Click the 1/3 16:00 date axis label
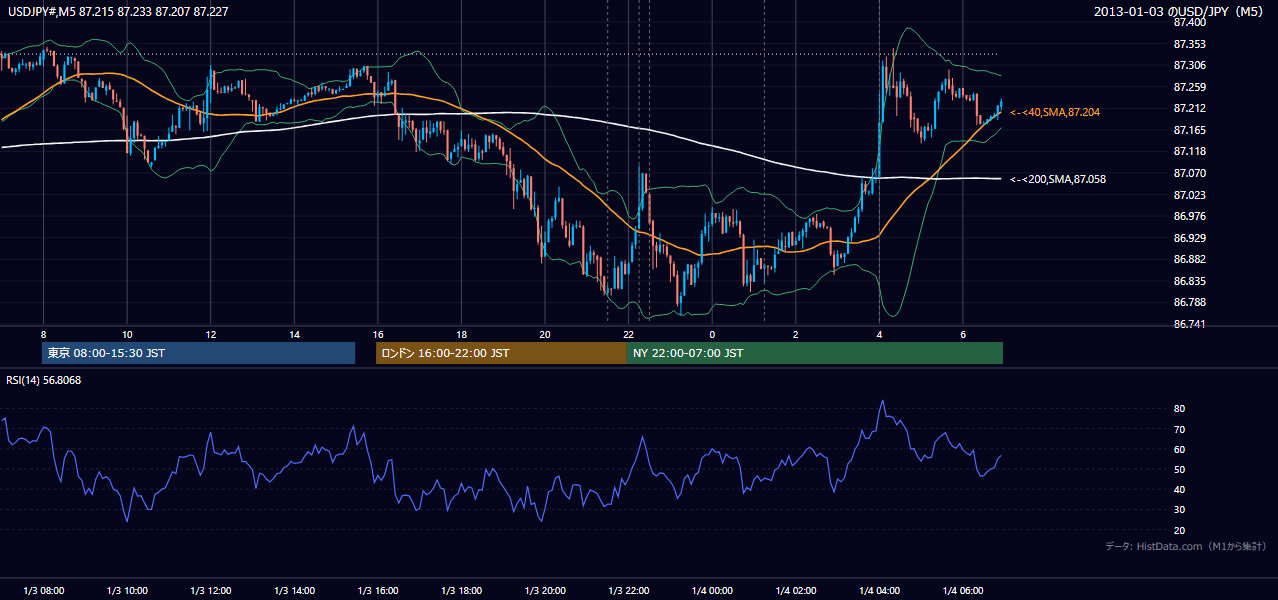This screenshot has height=600, width=1278. (377, 591)
